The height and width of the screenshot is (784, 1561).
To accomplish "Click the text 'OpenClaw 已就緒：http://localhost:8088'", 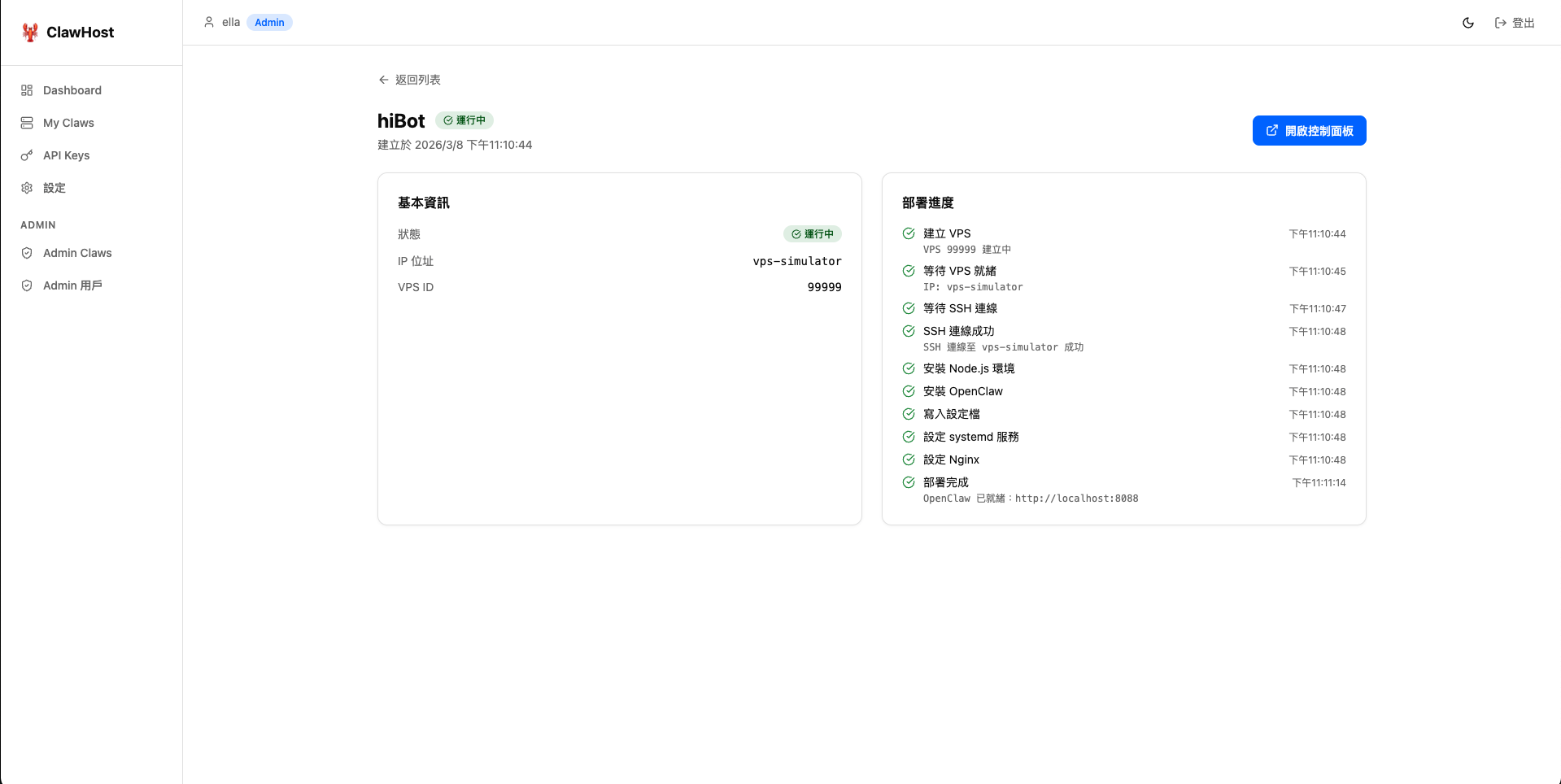I will pos(1031,499).
